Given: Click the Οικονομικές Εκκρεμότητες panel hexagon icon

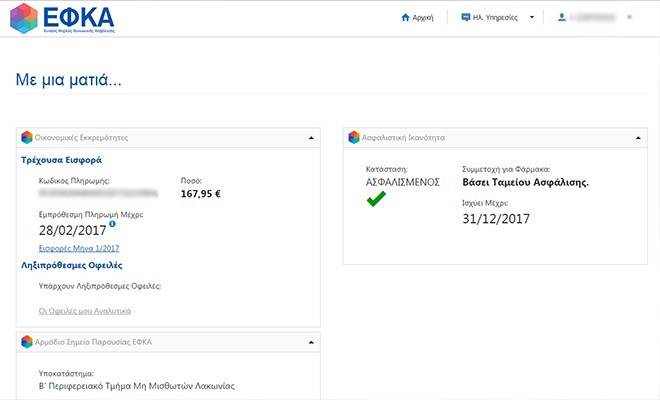Looking at the screenshot, I should coord(27,137).
